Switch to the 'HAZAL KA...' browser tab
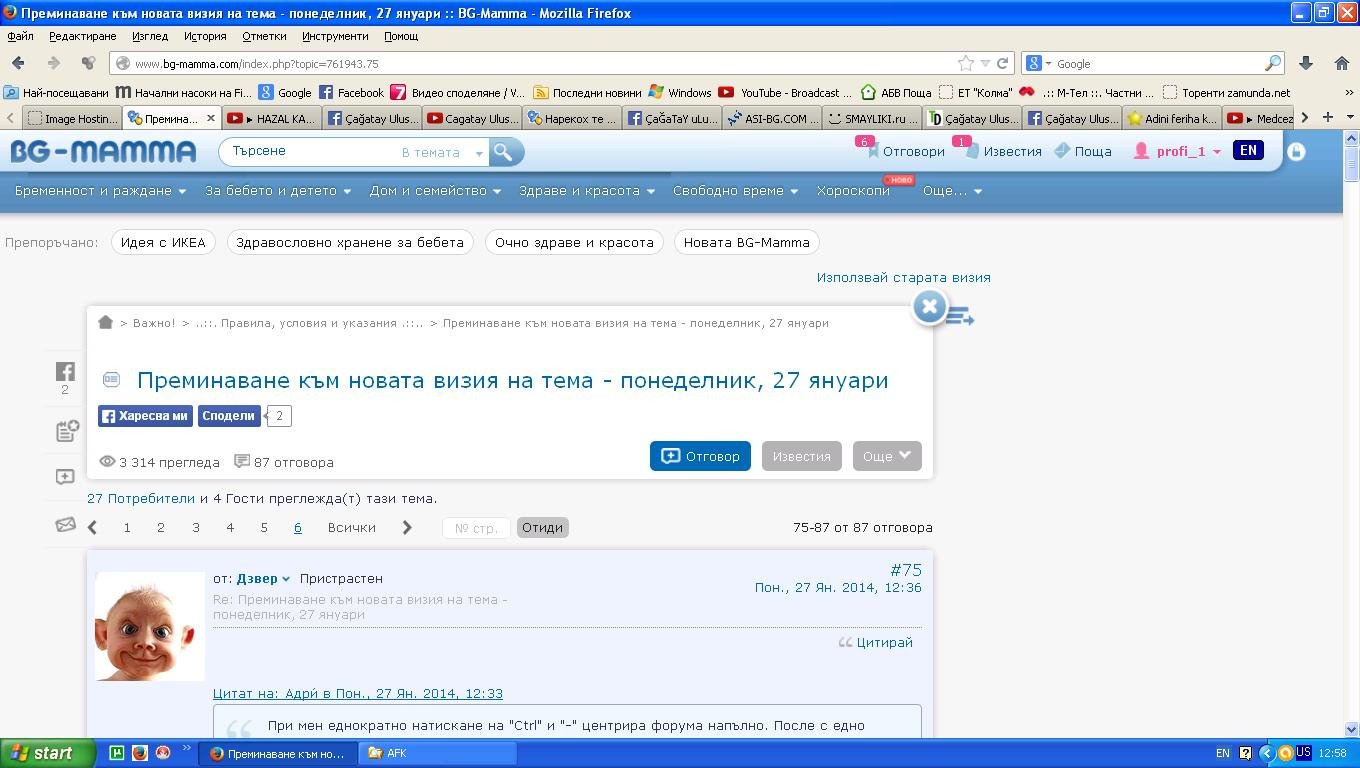Viewport: 1360px width, 768px height. pyautogui.click(x=272, y=118)
